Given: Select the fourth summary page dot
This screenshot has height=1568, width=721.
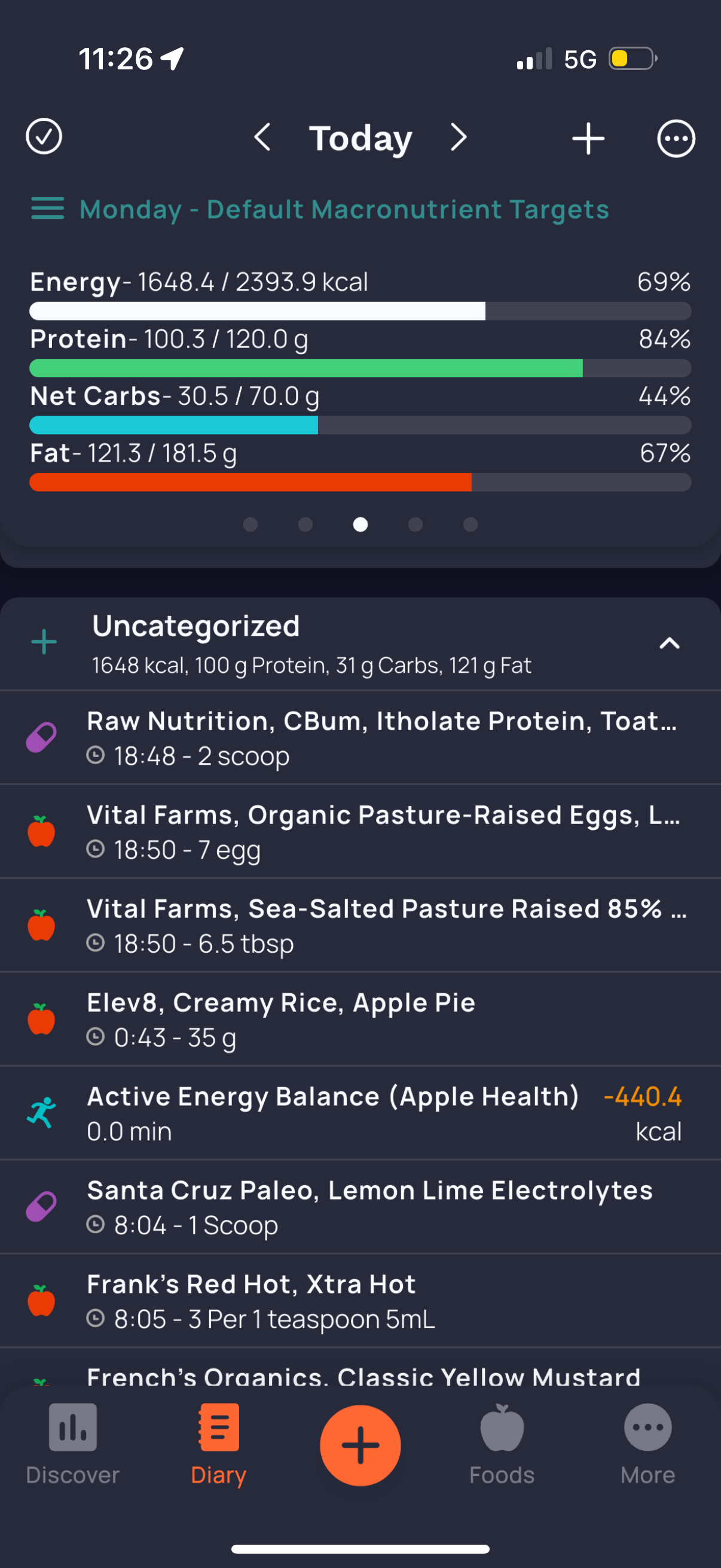Looking at the screenshot, I should (416, 524).
